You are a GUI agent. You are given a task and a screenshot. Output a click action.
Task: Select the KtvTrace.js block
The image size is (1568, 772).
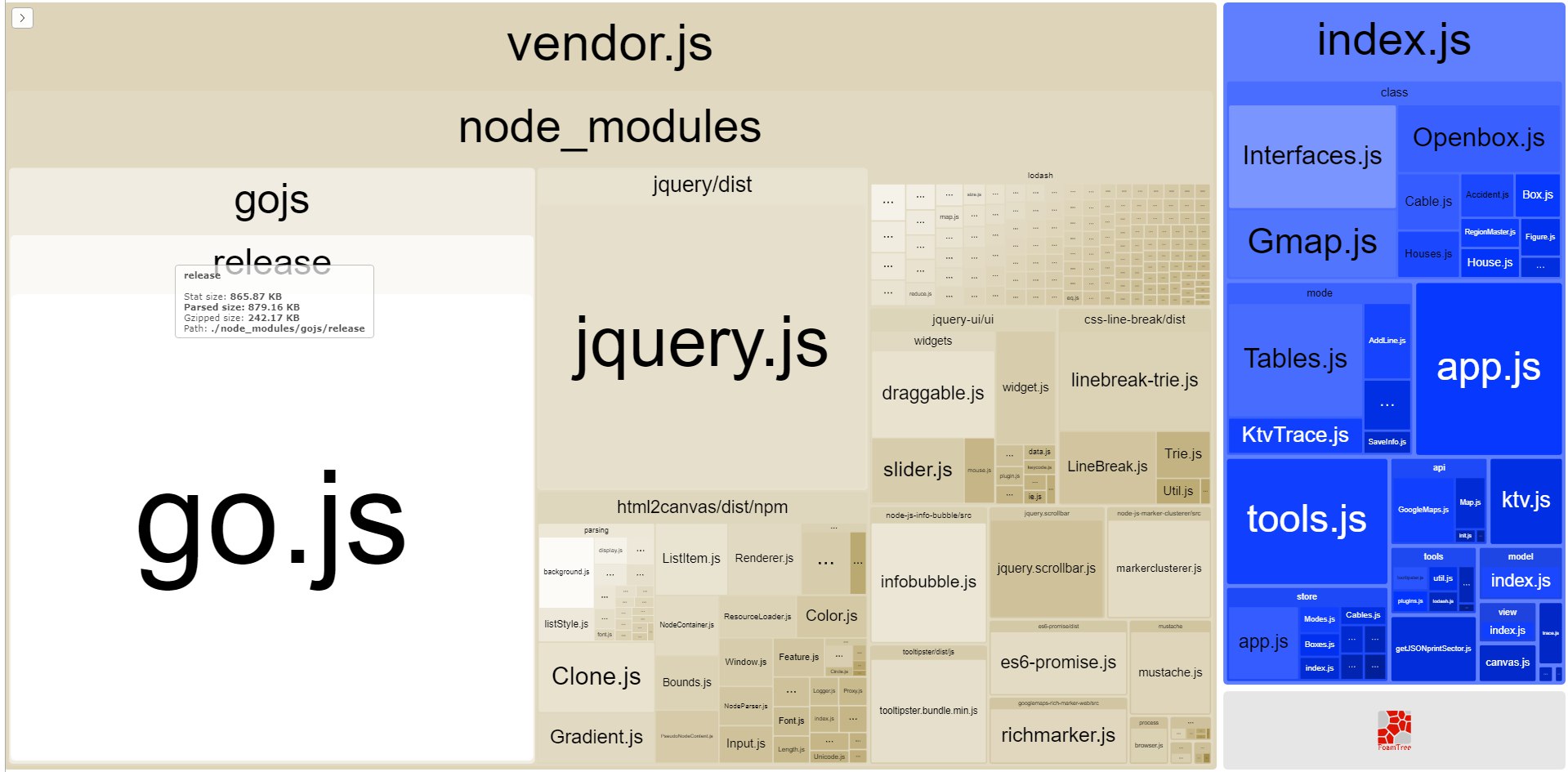[x=1295, y=435]
